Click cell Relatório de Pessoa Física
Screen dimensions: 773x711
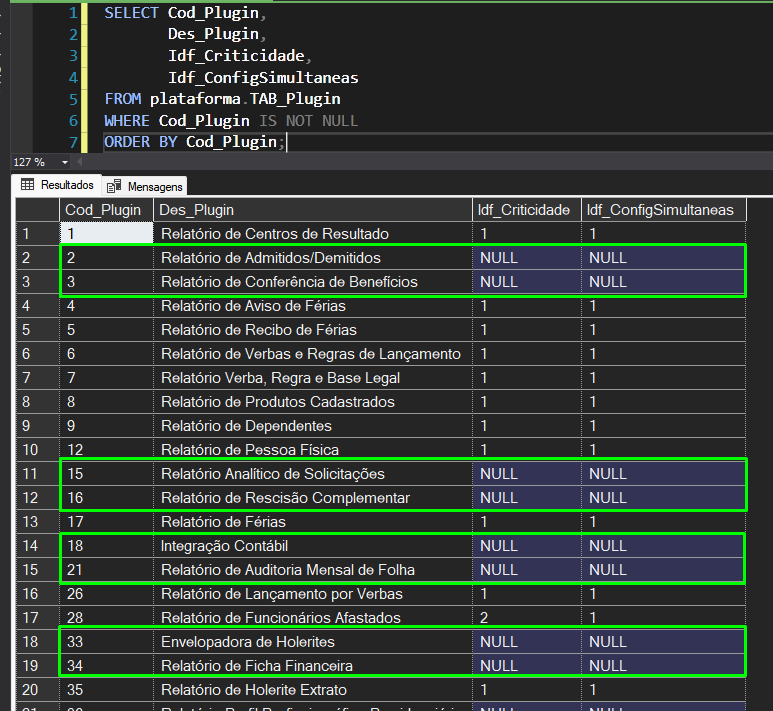pyautogui.click(x=313, y=450)
